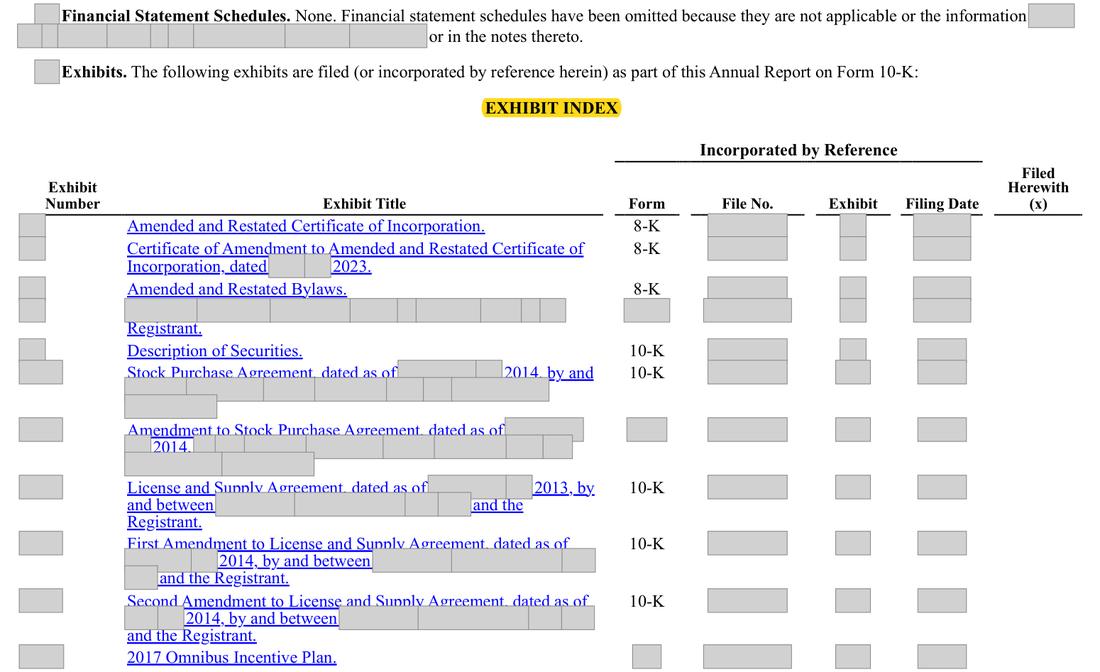Click 8-K in Certificate of Amendment row
The image size is (1100, 672).
tap(646, 248)
